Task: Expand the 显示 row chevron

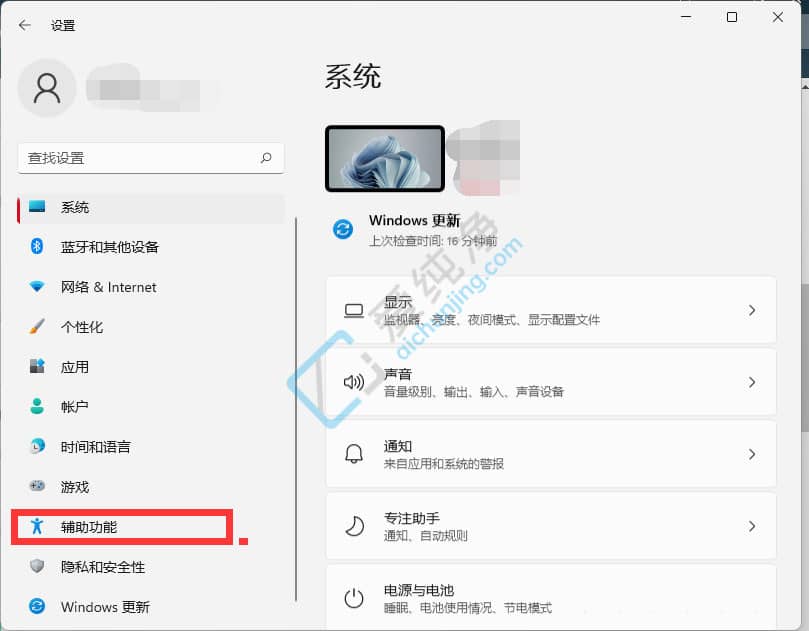Action: pos(752,311)
